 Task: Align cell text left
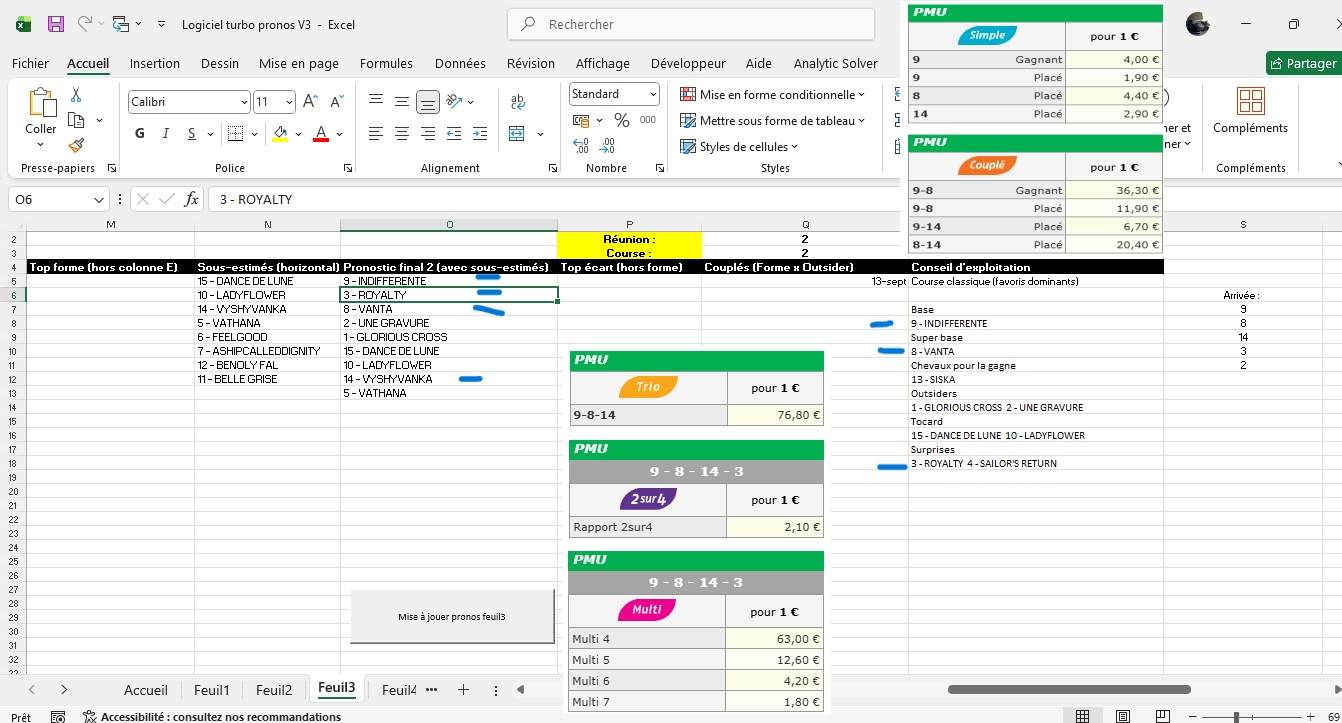pyautogui.click(x=376, y=133)
